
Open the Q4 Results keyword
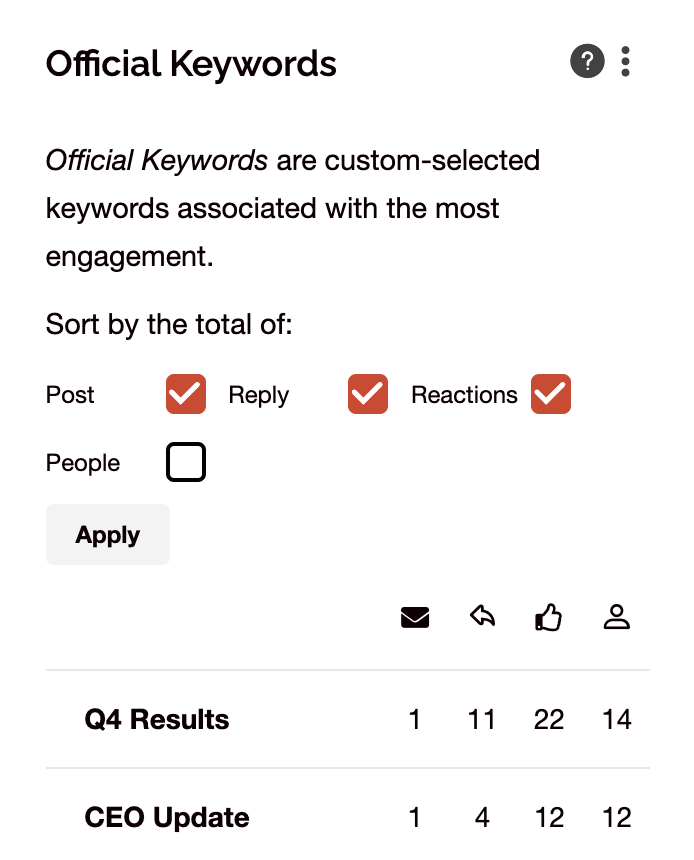click(x=156, y=719)
